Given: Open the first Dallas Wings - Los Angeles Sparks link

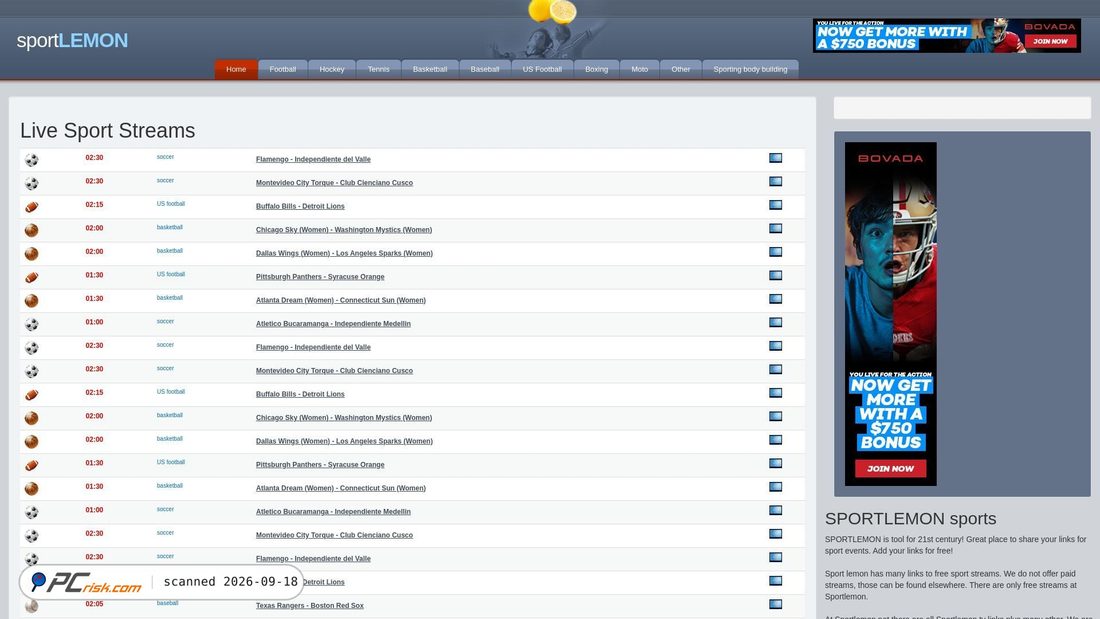Looking at the screenshot, I should pyautogui.click(x=344, y=253).
